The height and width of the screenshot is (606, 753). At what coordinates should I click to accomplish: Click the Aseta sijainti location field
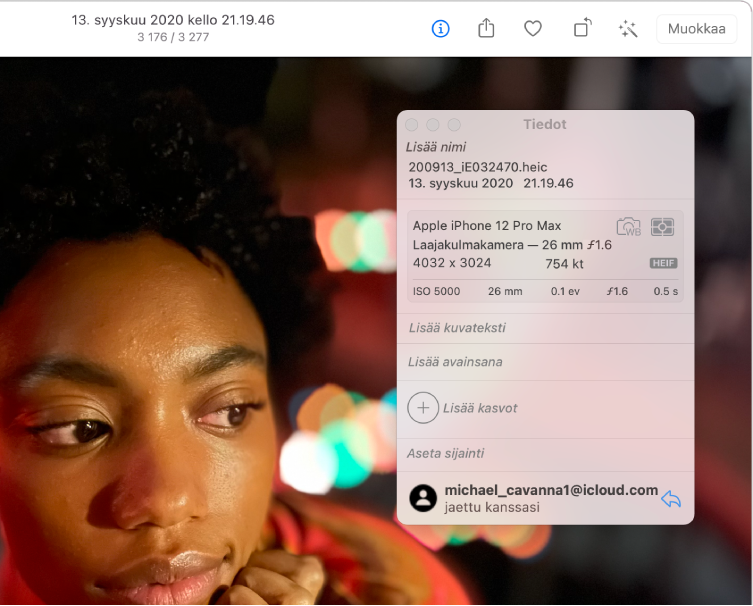tap(446, 453)
